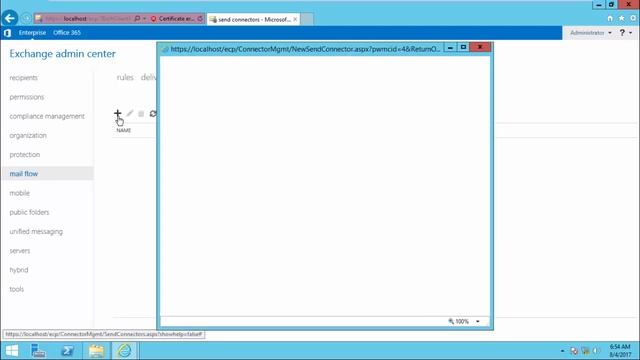
Task: Open mobile in the left navigation
Action: [20, 193]
